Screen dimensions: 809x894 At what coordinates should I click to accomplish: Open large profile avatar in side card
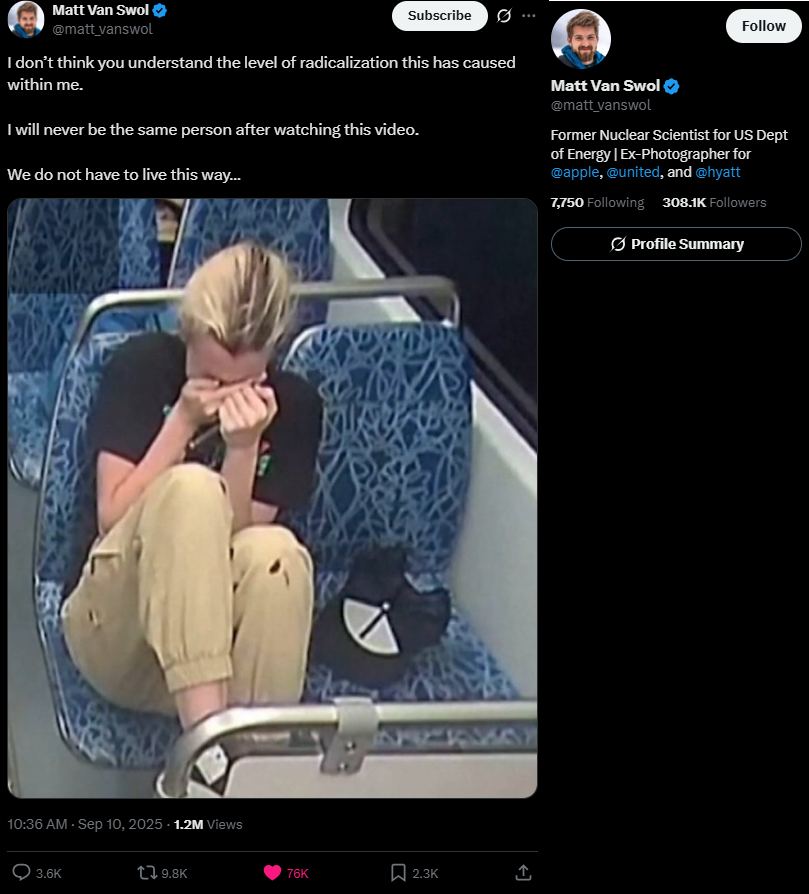pyautogui.click(x=580, y=39)
